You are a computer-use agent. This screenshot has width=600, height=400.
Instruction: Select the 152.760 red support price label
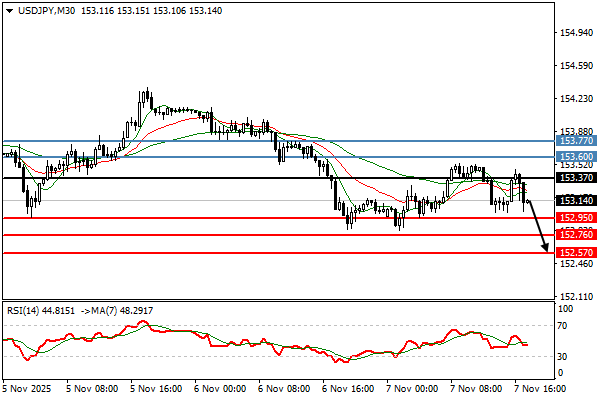576,235
